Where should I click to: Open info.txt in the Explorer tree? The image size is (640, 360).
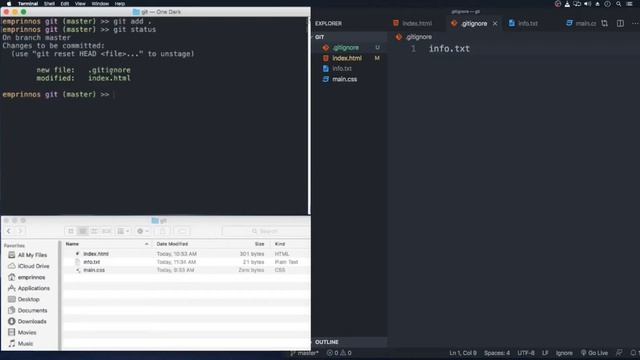coord(349,69)
